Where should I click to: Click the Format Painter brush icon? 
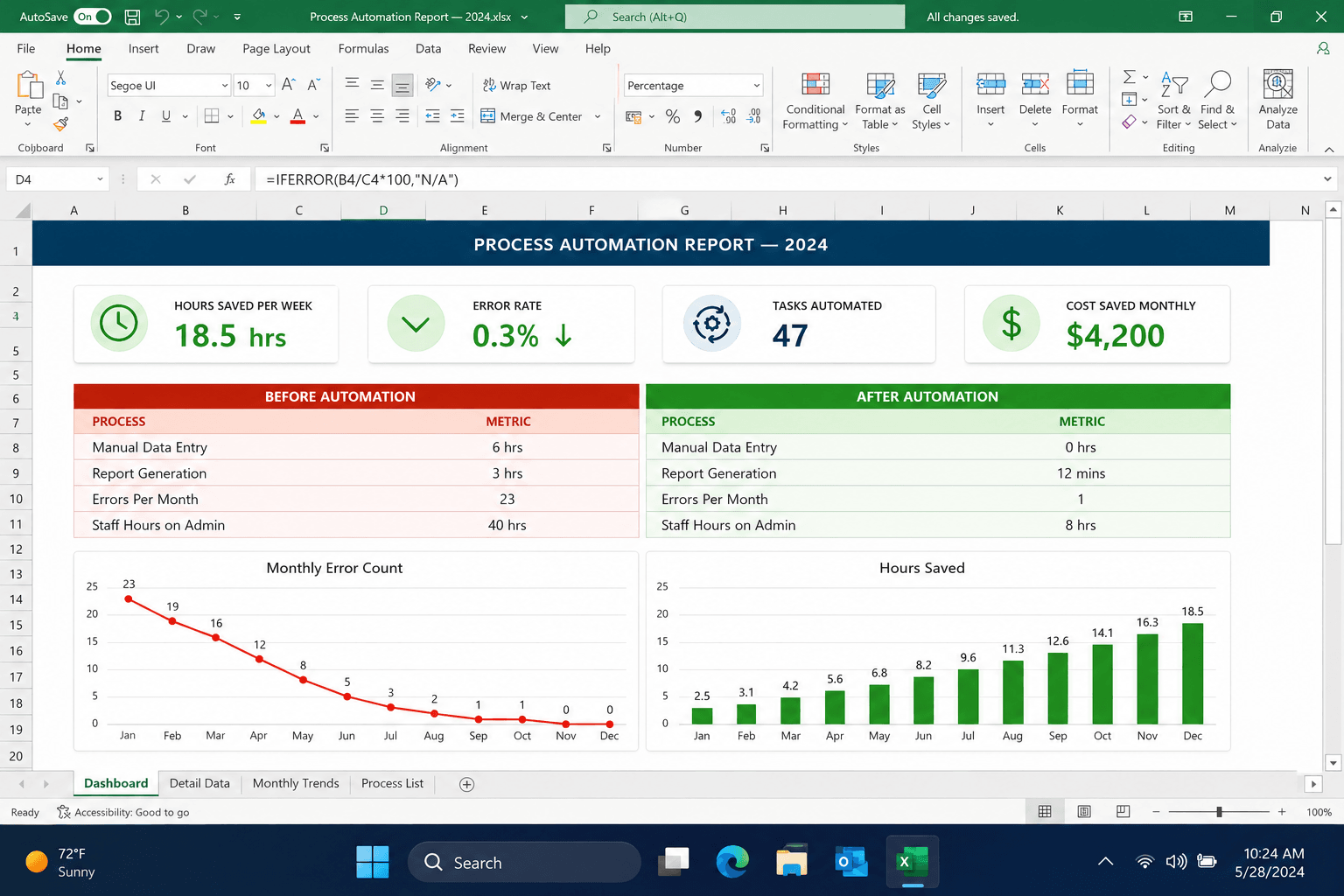60,124
